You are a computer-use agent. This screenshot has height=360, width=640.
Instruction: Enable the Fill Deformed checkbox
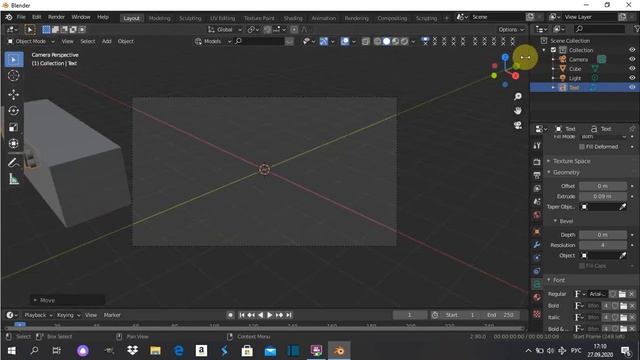pyautogui.click(x=582, y=147)
